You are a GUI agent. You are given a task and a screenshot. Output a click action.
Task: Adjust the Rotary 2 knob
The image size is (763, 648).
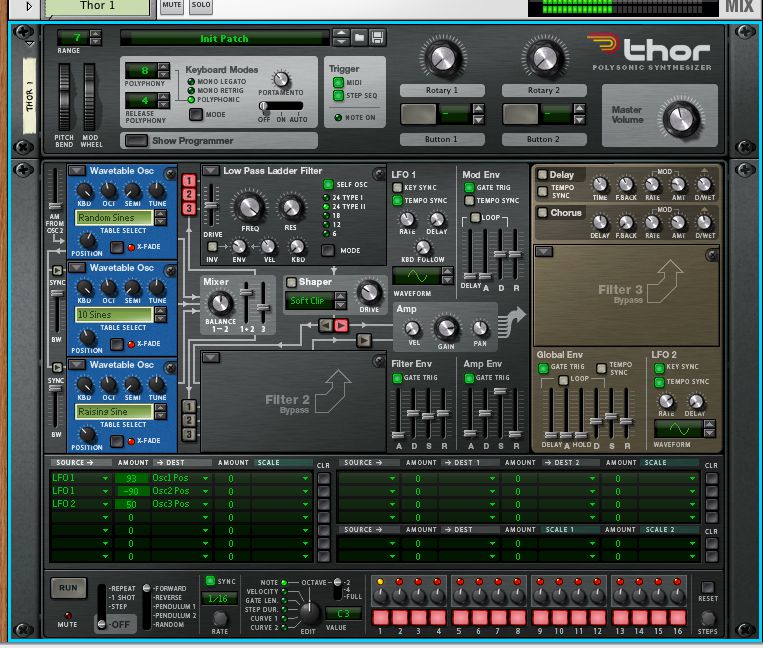[x=545, y=58]
